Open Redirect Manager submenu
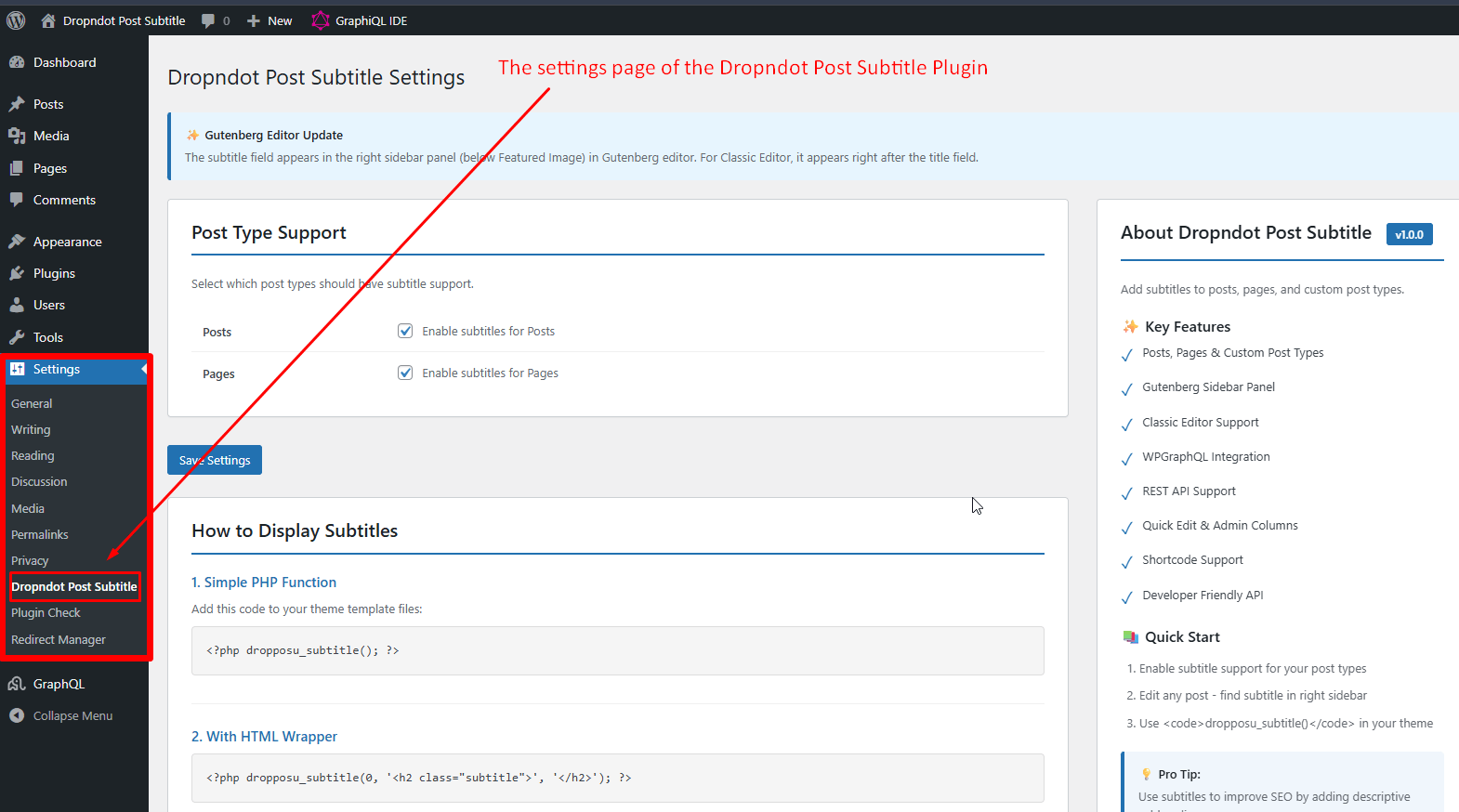Viewport: 1459px width, 812px height. [59, 640]
